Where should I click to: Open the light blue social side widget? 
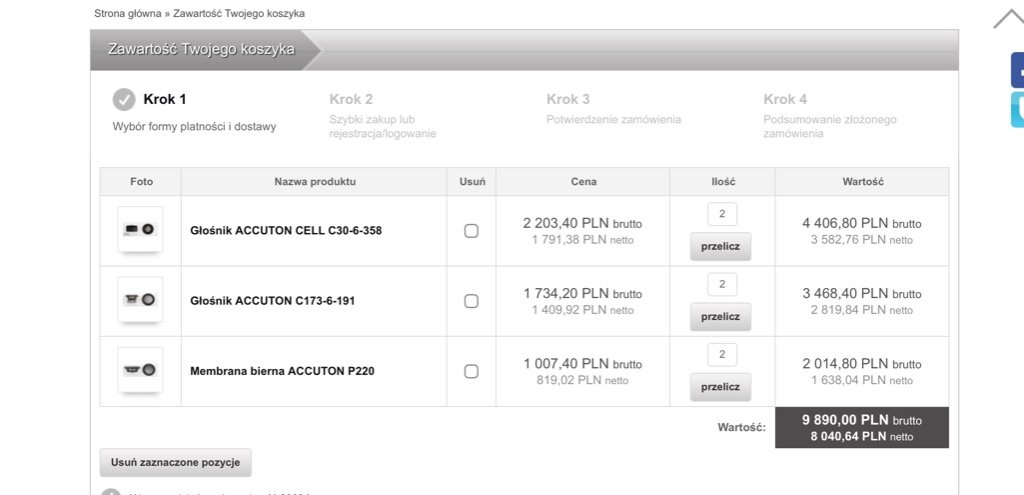pyautogui.click(x=1017, y=110)
